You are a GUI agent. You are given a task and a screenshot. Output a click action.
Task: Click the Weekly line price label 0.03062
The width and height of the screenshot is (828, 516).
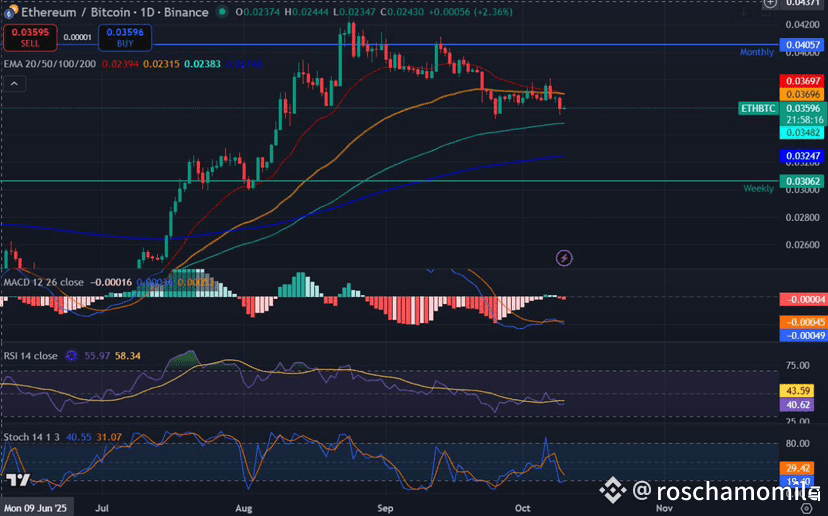point(803,181)
